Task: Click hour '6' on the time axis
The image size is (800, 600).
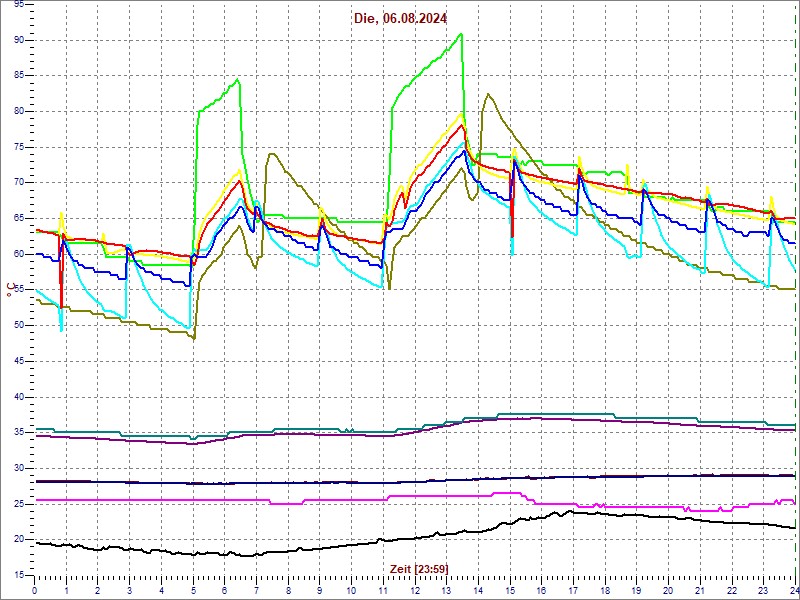Action: (224, 590)
